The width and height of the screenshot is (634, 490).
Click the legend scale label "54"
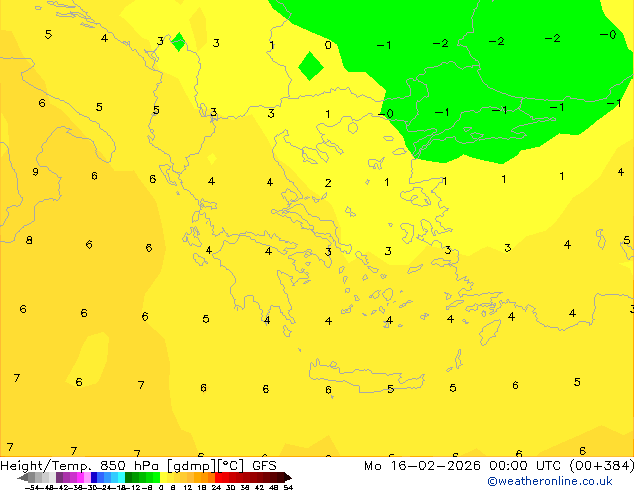(x=288, y=487)
